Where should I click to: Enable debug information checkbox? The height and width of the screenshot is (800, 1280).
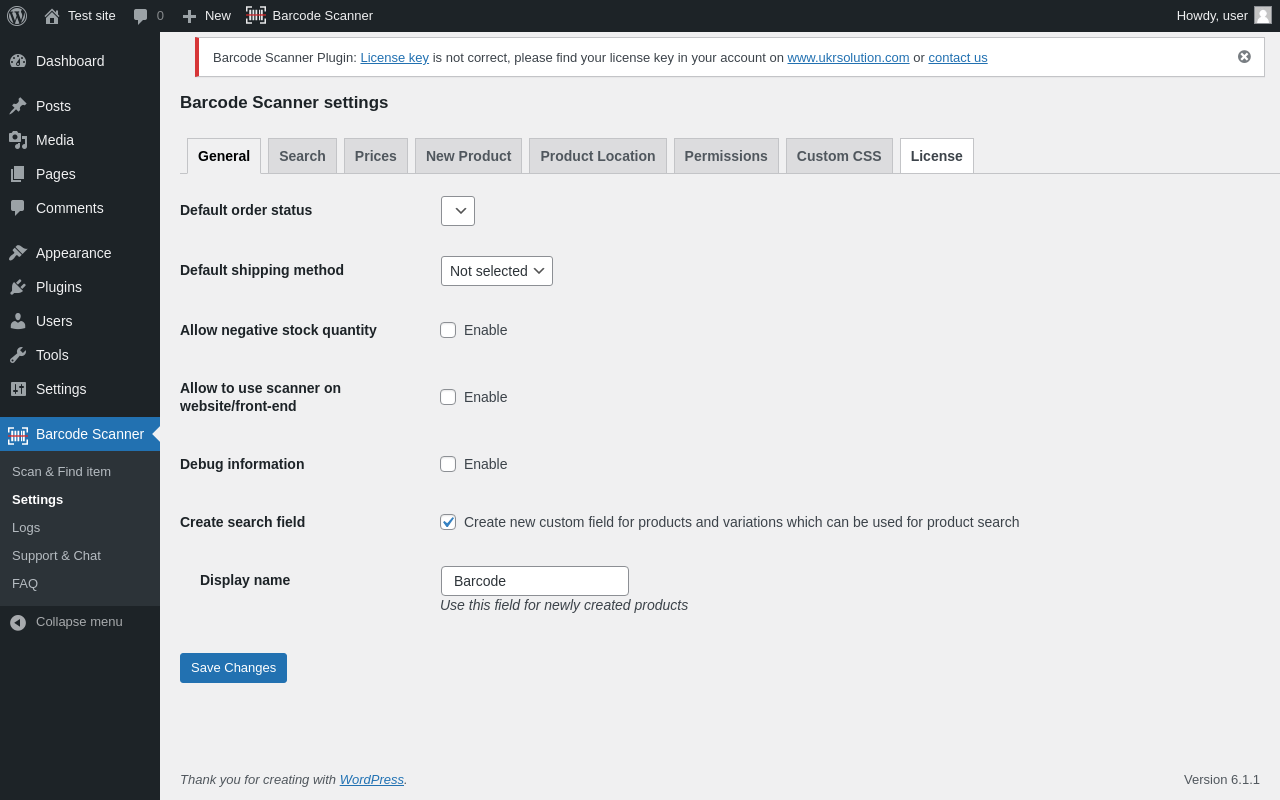(x=448, y=464)
